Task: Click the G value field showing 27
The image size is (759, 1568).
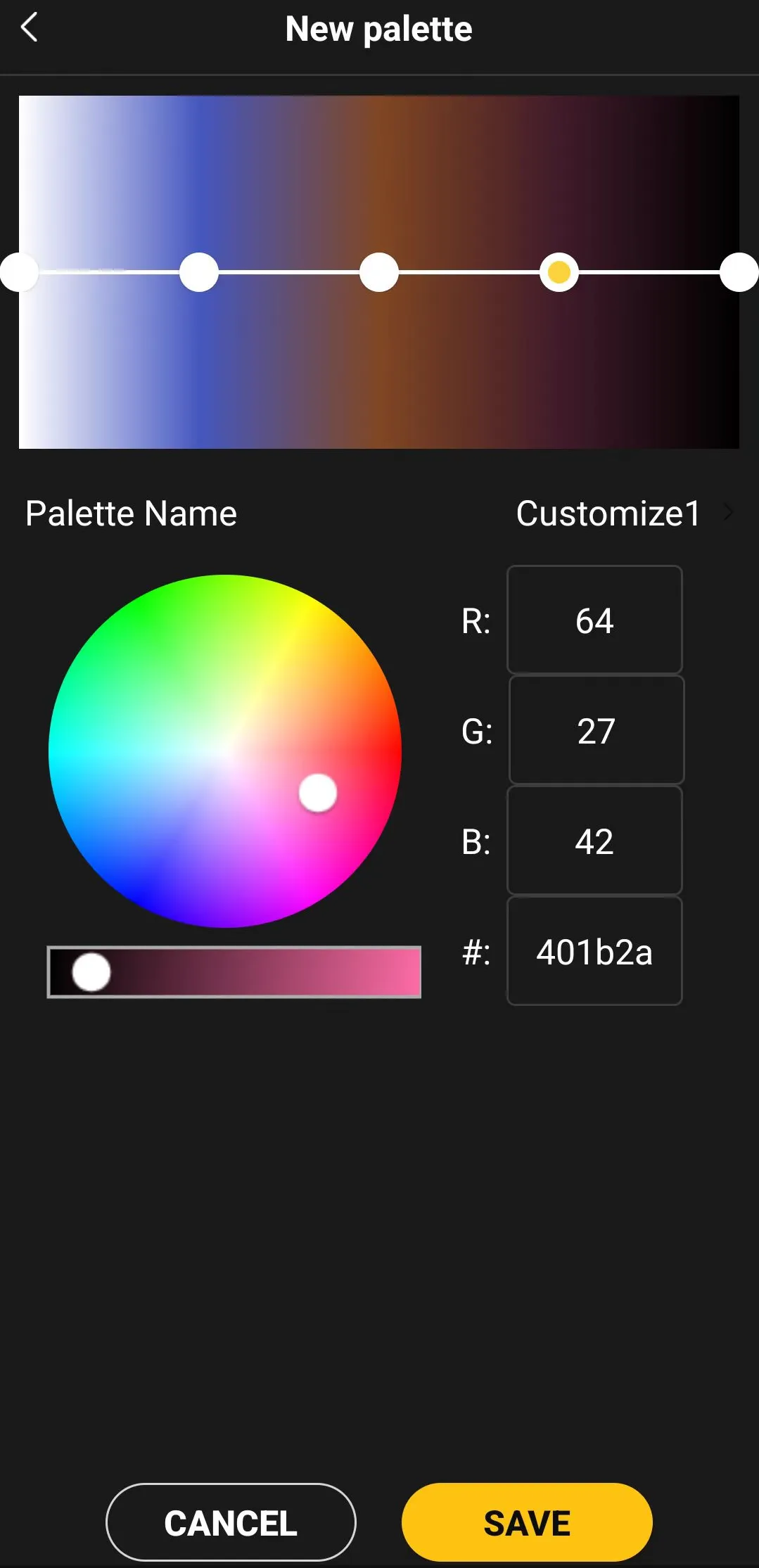Action: 596,730
